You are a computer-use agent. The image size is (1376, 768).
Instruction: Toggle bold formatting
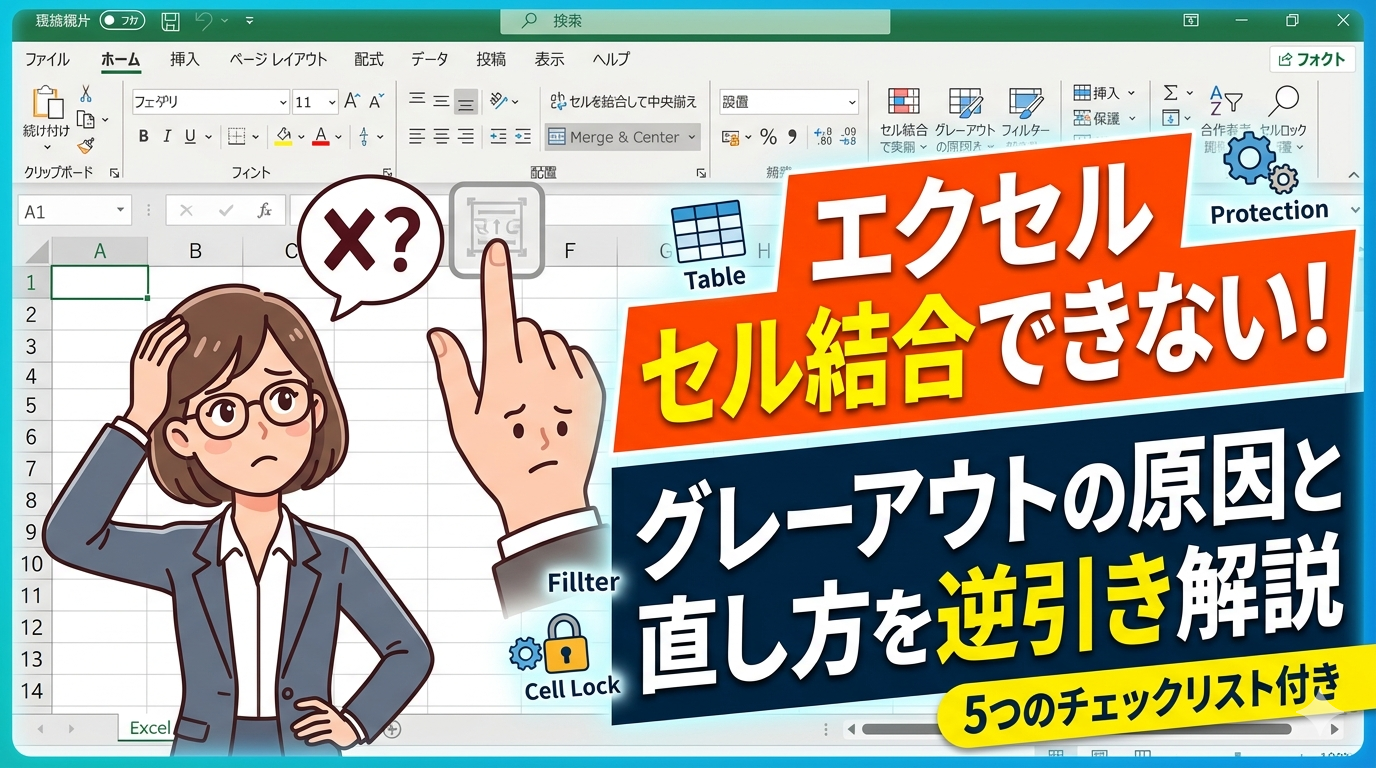click(x=143, y=137)
